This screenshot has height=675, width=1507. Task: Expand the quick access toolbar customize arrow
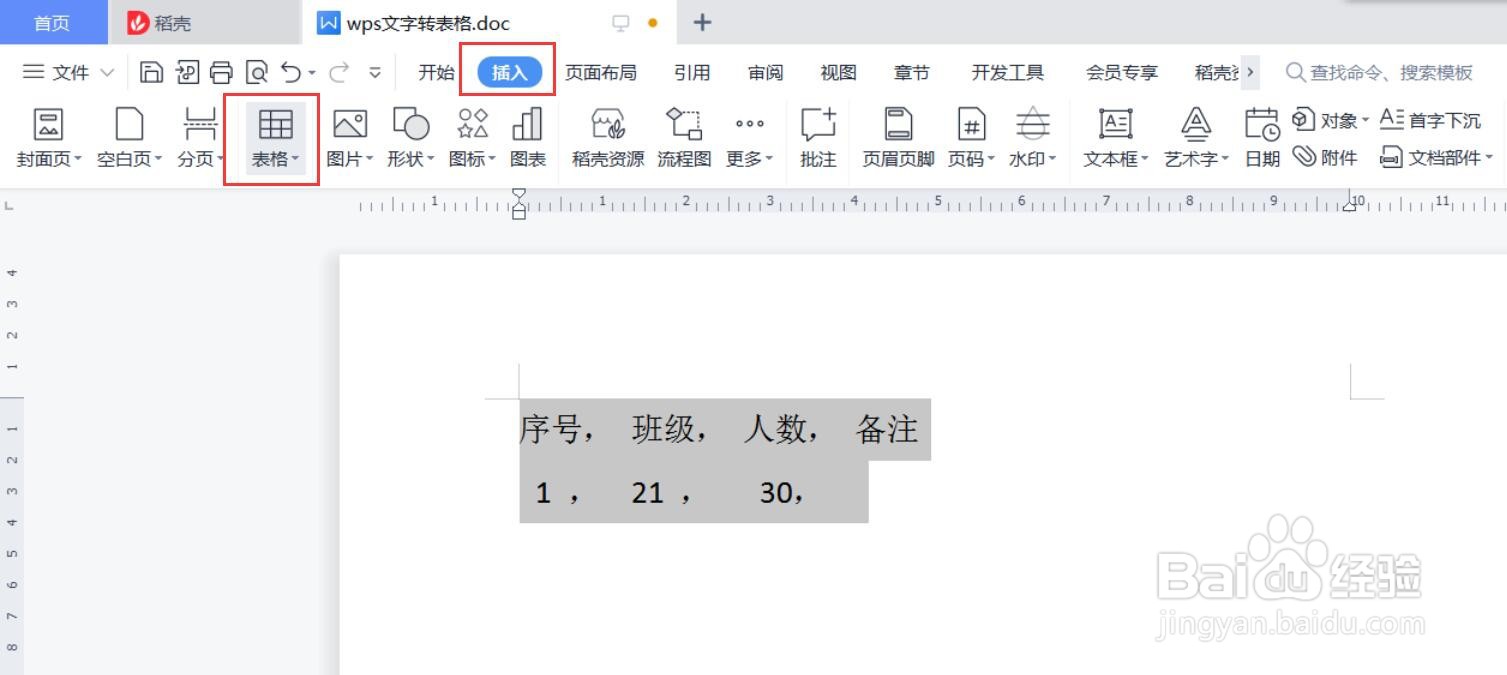(375, 72)
